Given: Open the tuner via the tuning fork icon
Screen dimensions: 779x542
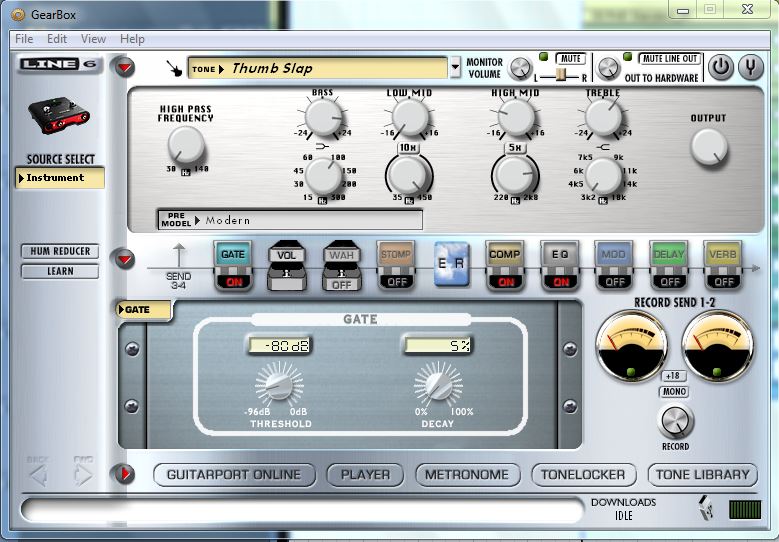Looking at the screenshot, I should pyautogui.click(x=750, y=67).
